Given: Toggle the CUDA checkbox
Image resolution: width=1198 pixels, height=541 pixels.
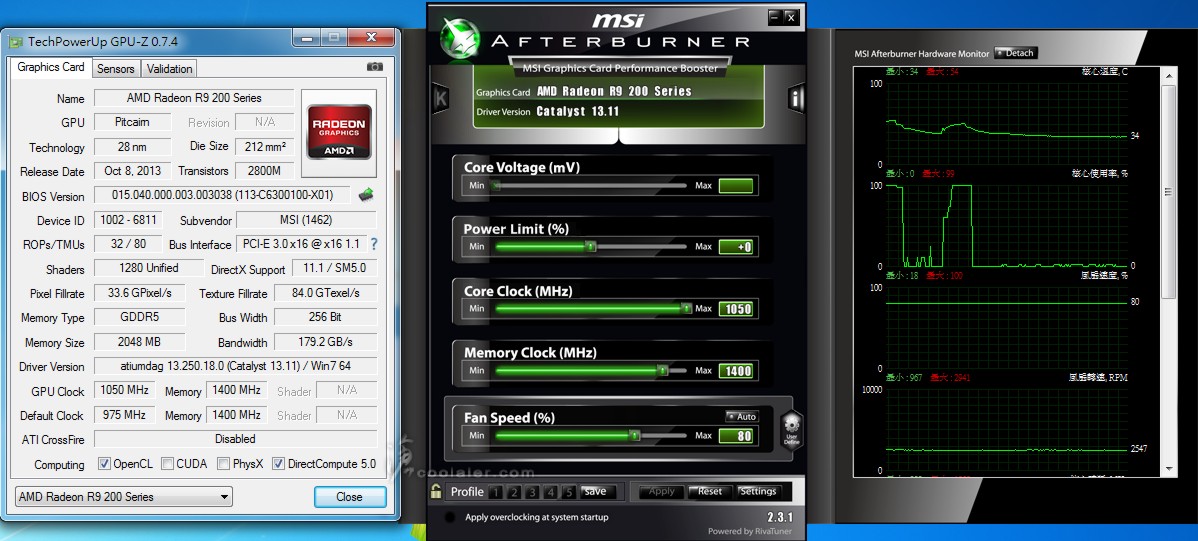Looking at the screenshot, I should [167, 464].
